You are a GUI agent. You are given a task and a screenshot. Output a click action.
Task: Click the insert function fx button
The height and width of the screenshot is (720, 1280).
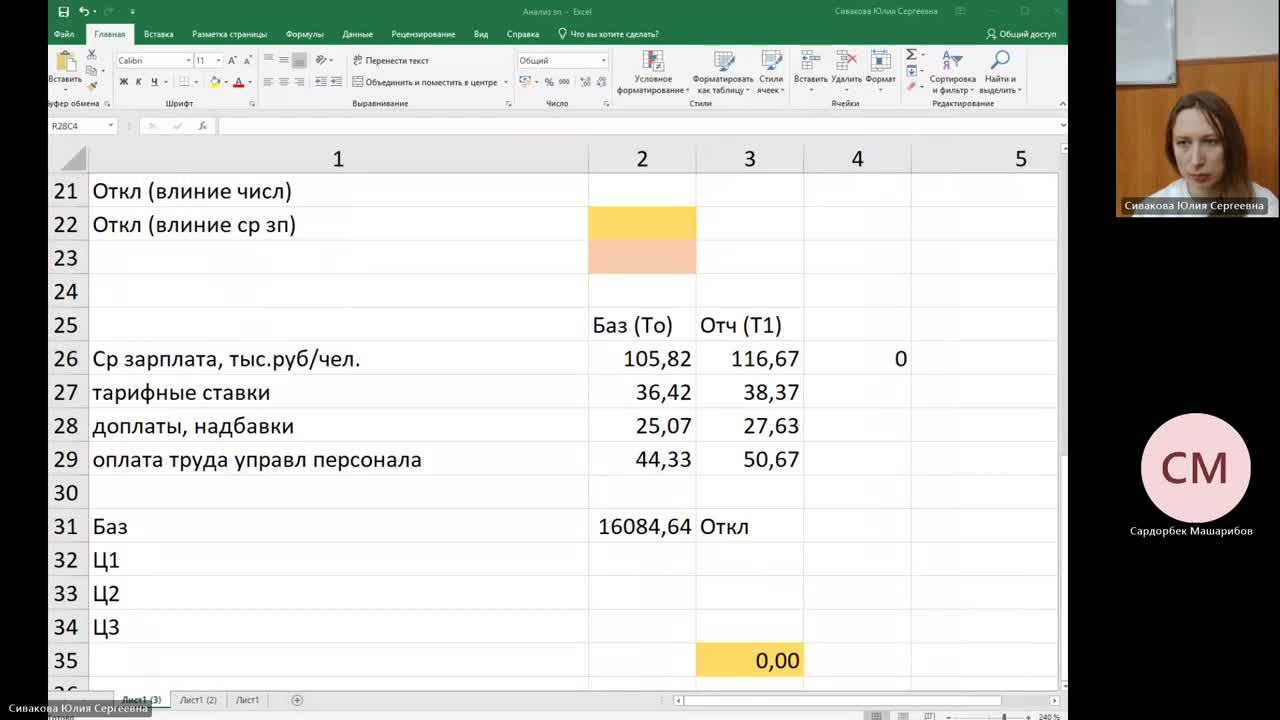click(202, 126)
